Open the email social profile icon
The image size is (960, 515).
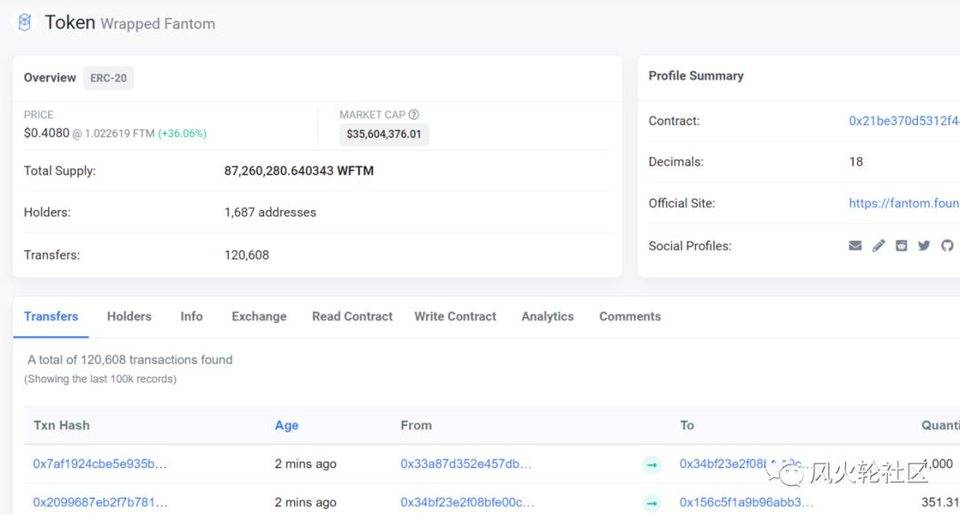(x=855, y=246)
